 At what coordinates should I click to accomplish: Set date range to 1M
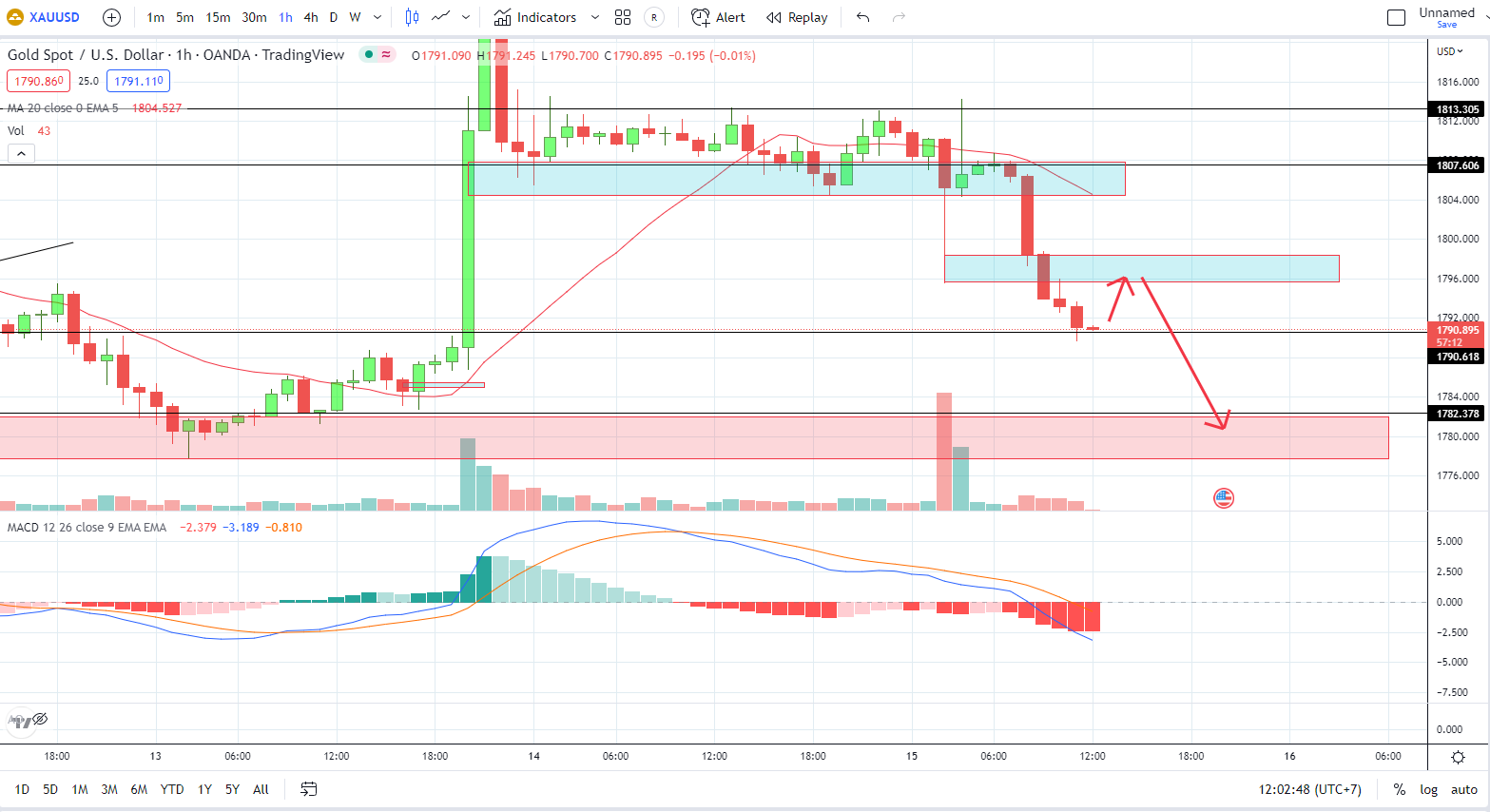(x=80, y=789)
